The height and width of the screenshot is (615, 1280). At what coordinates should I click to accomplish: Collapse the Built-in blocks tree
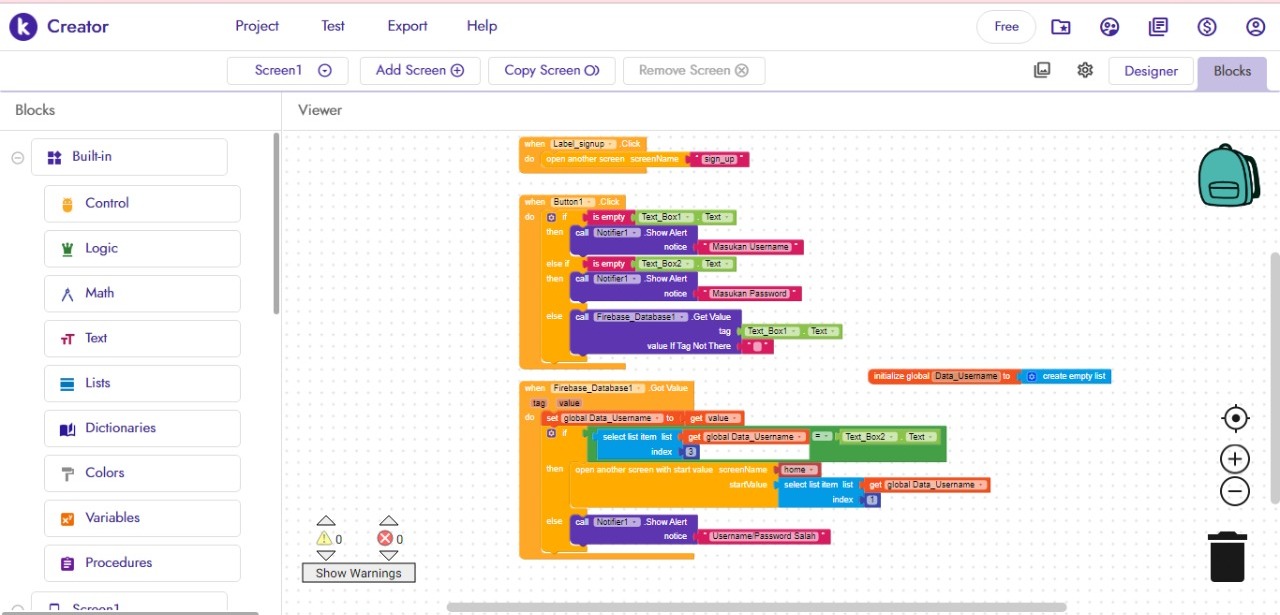click(17, 157)
